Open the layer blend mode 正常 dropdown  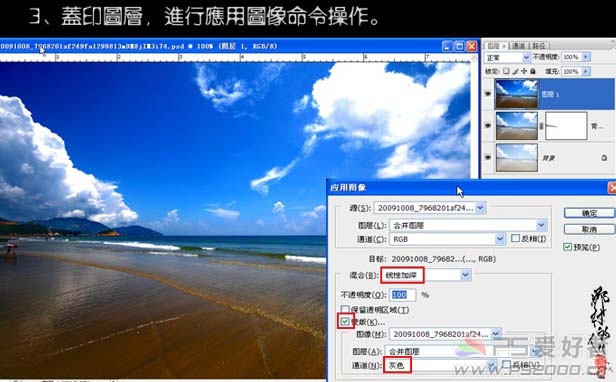(x=507, y=57)
